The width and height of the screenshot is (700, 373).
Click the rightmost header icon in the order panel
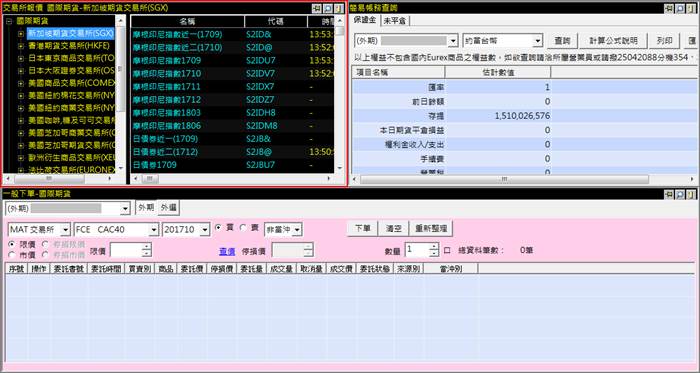pos(691,194)
